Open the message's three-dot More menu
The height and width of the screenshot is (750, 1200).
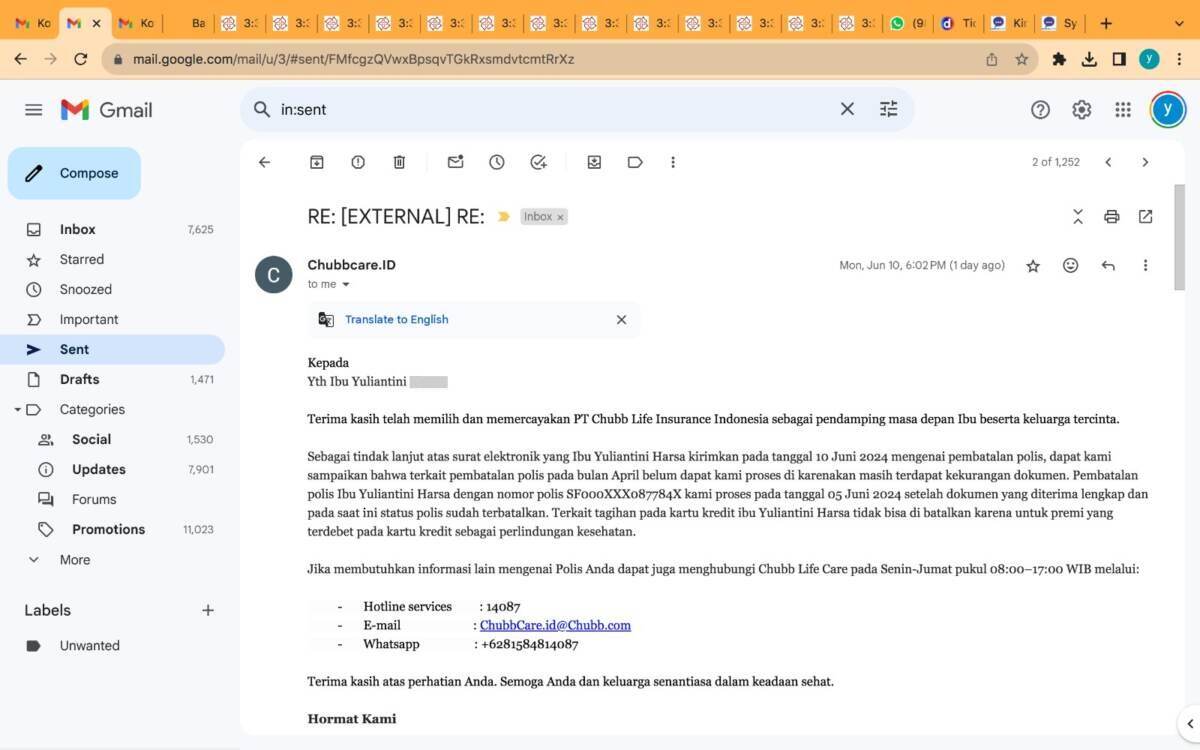click(1145, 266)
